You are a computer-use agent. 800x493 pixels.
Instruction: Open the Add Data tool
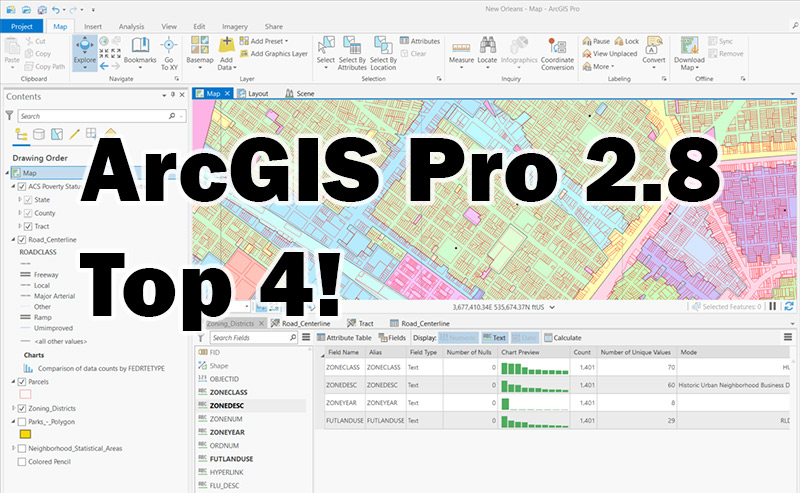point(227,53)
